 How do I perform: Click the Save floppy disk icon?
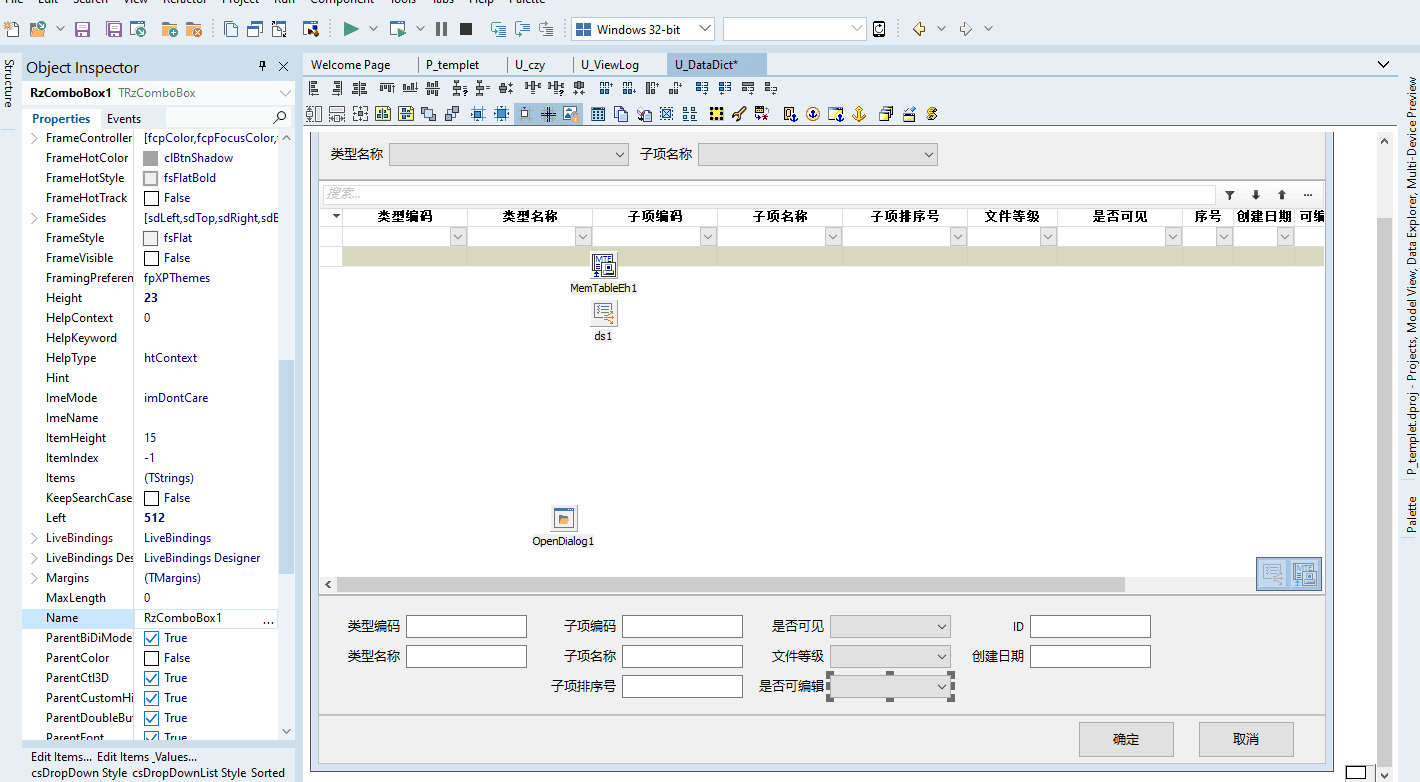pyautogui.click(x=83, y=29)
